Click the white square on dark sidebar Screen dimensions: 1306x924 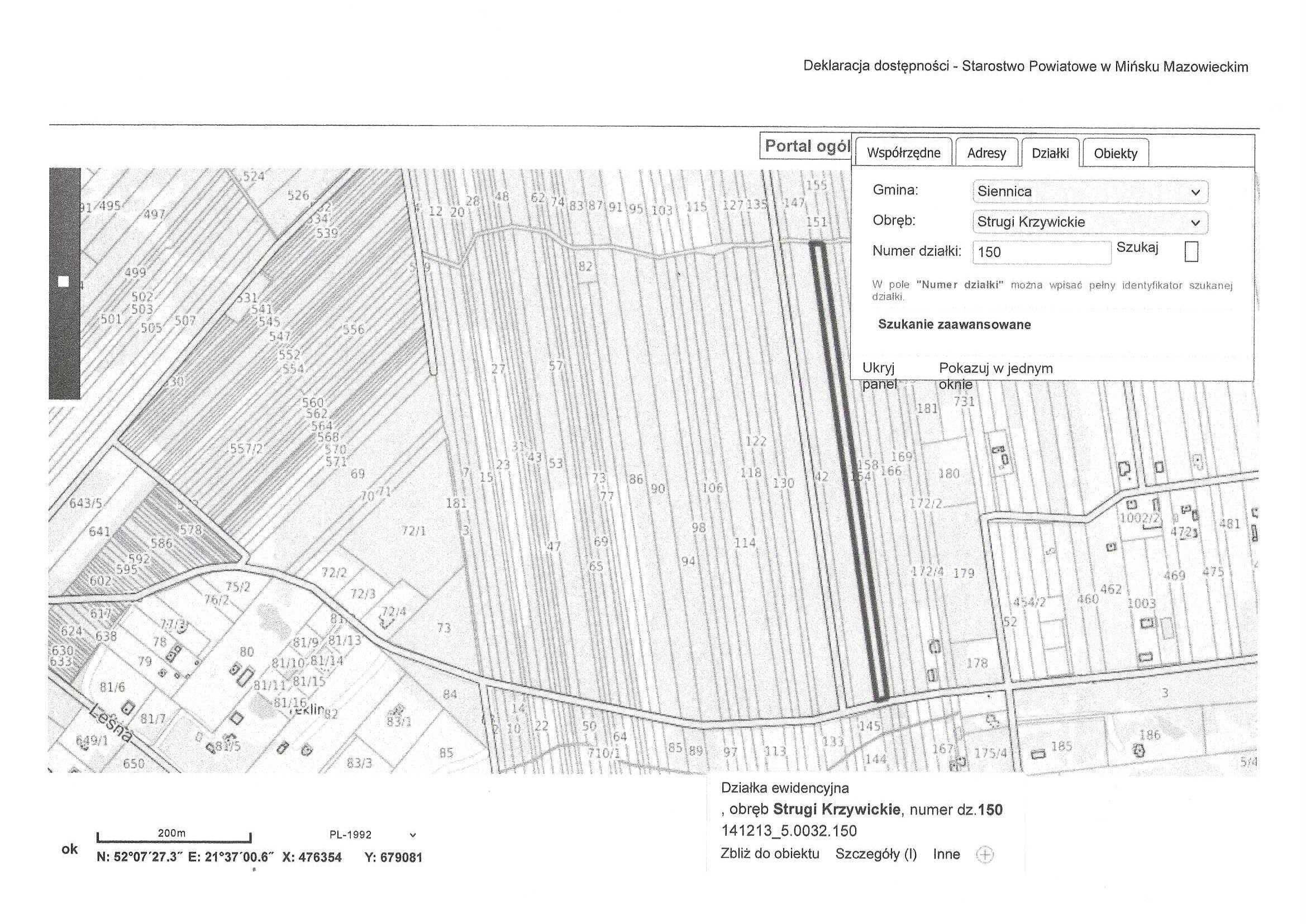pyautogui.click(x=64, y=282)
